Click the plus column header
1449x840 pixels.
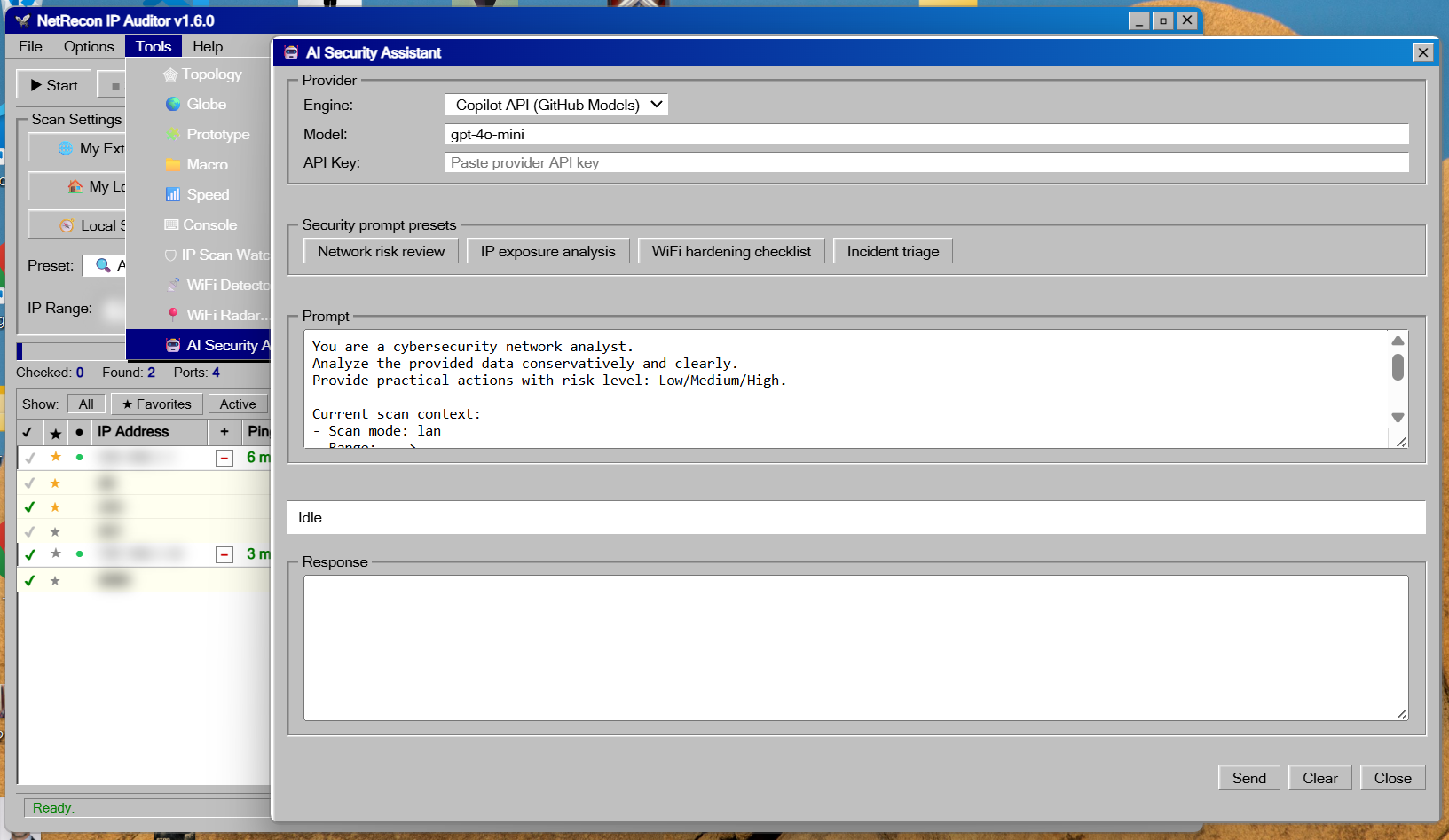tap(224, 432)
